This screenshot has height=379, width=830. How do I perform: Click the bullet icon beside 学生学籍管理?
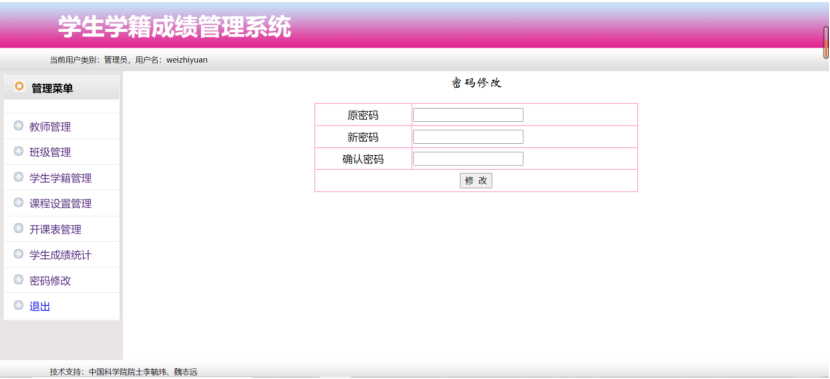pyautogui.click(x=19, y=177)
